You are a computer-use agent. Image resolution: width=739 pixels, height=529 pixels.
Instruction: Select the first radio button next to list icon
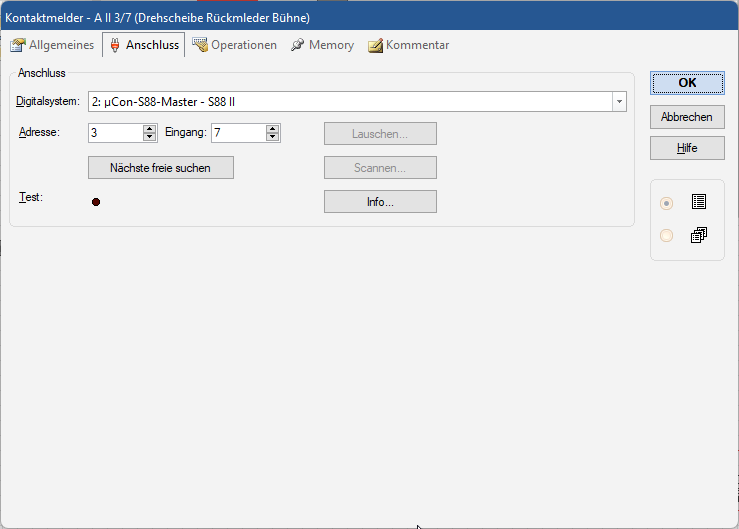(x=667, y=203)
